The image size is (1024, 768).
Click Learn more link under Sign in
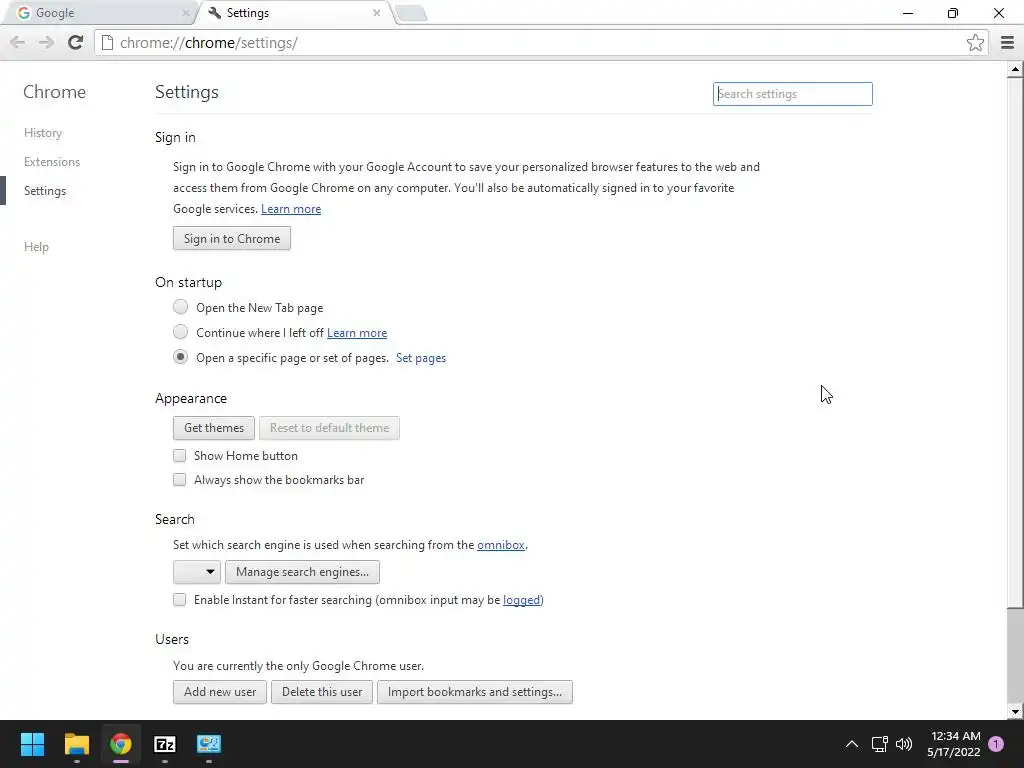click(291, 209)
